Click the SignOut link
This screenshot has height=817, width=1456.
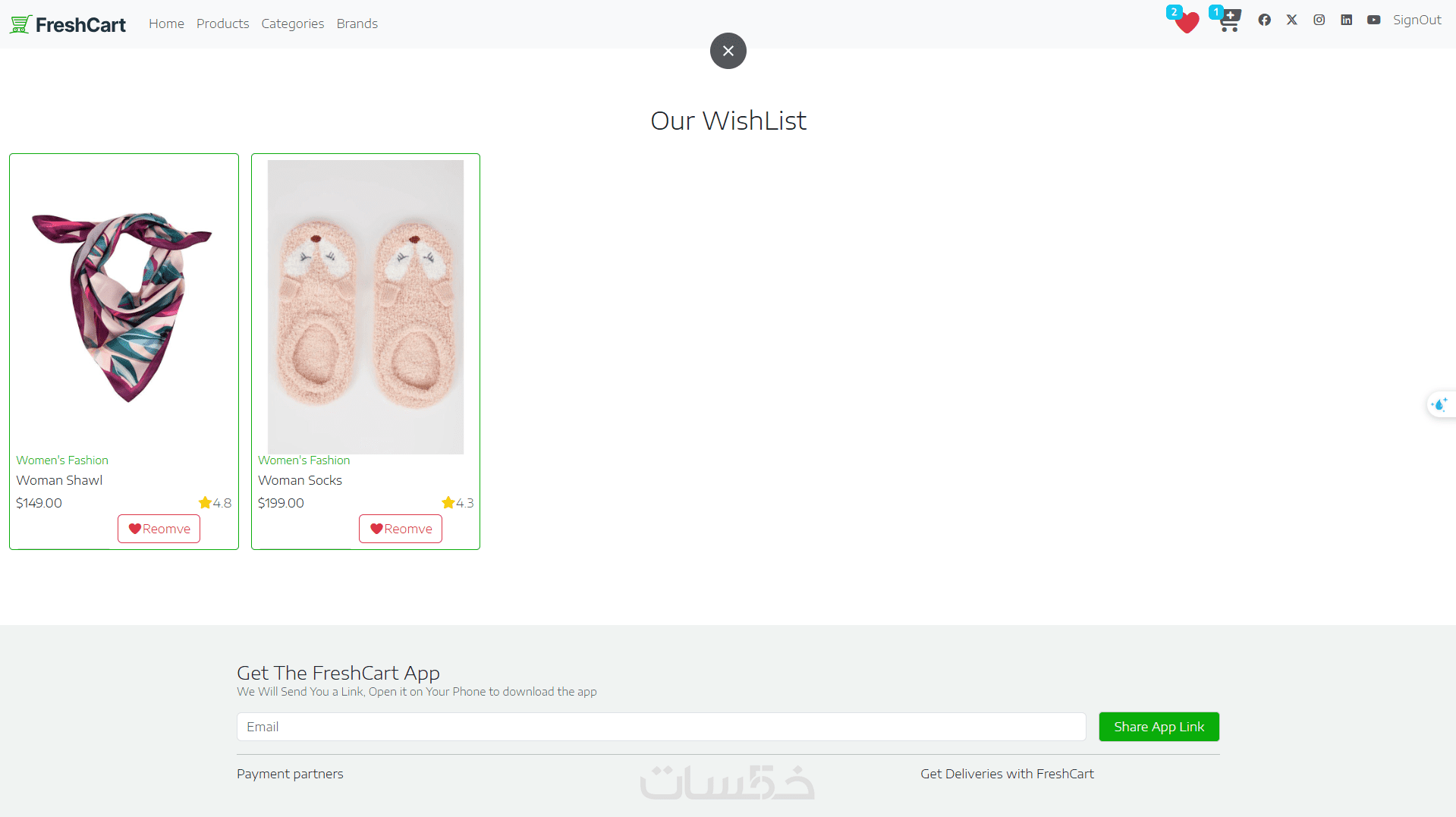click(x=1417, y=20)
